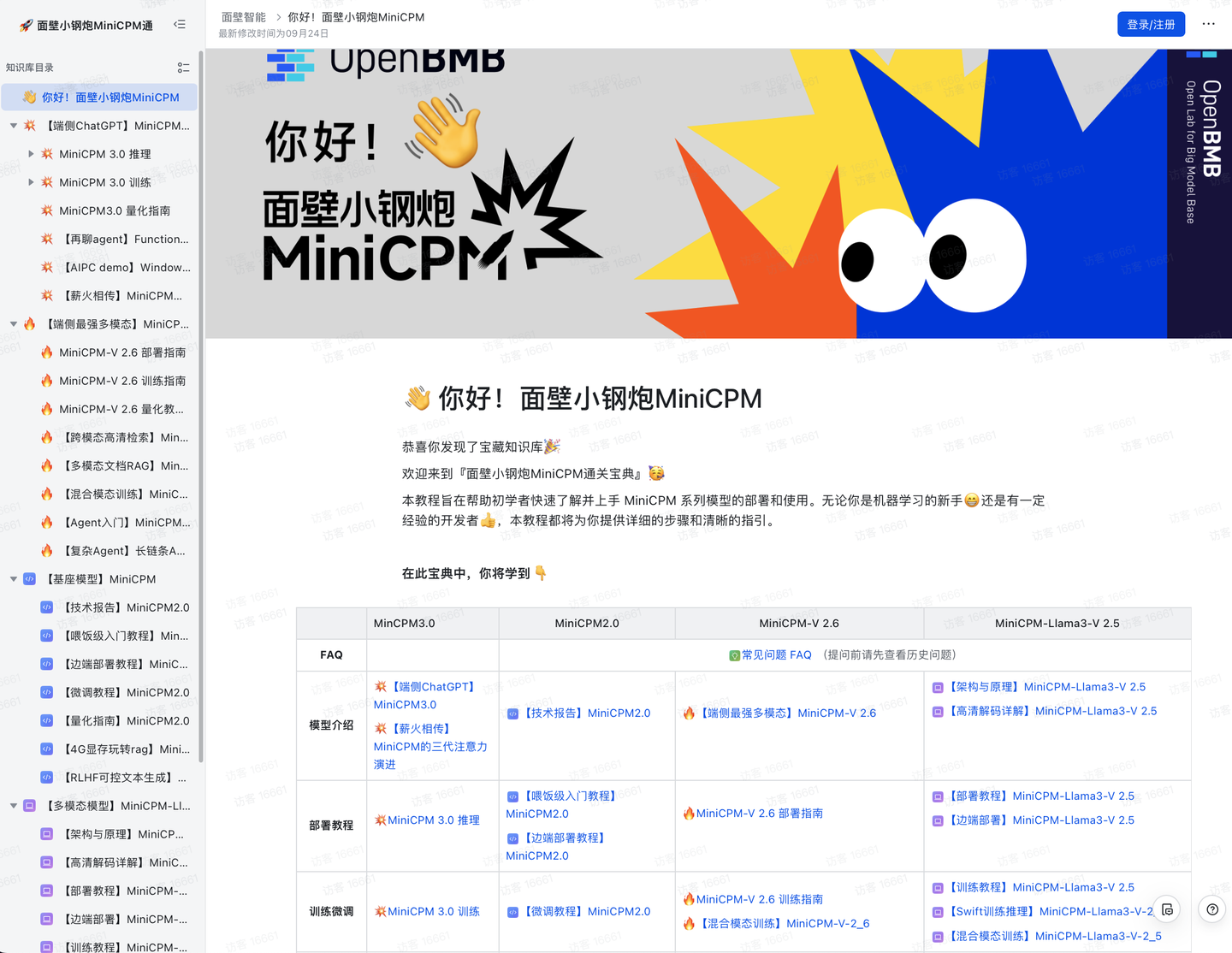Click the more options ellipsis icon
The width and height of the screenshot is (1232, 953).
pos(1208,24)
